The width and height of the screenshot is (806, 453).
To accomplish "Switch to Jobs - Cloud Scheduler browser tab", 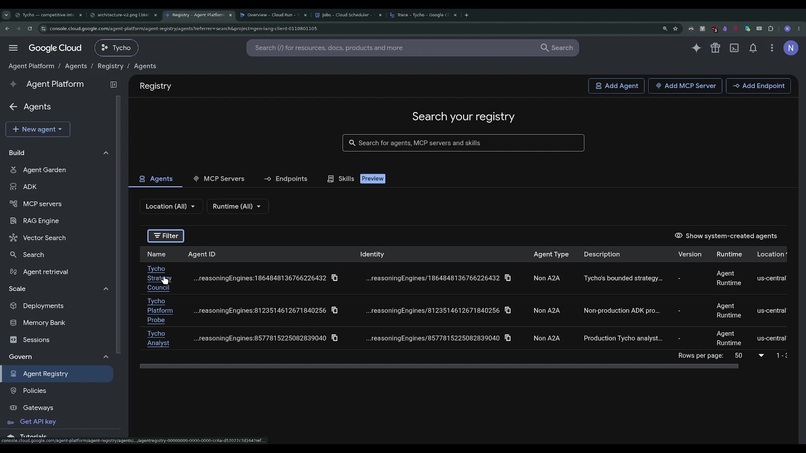I will pos(348,15).
